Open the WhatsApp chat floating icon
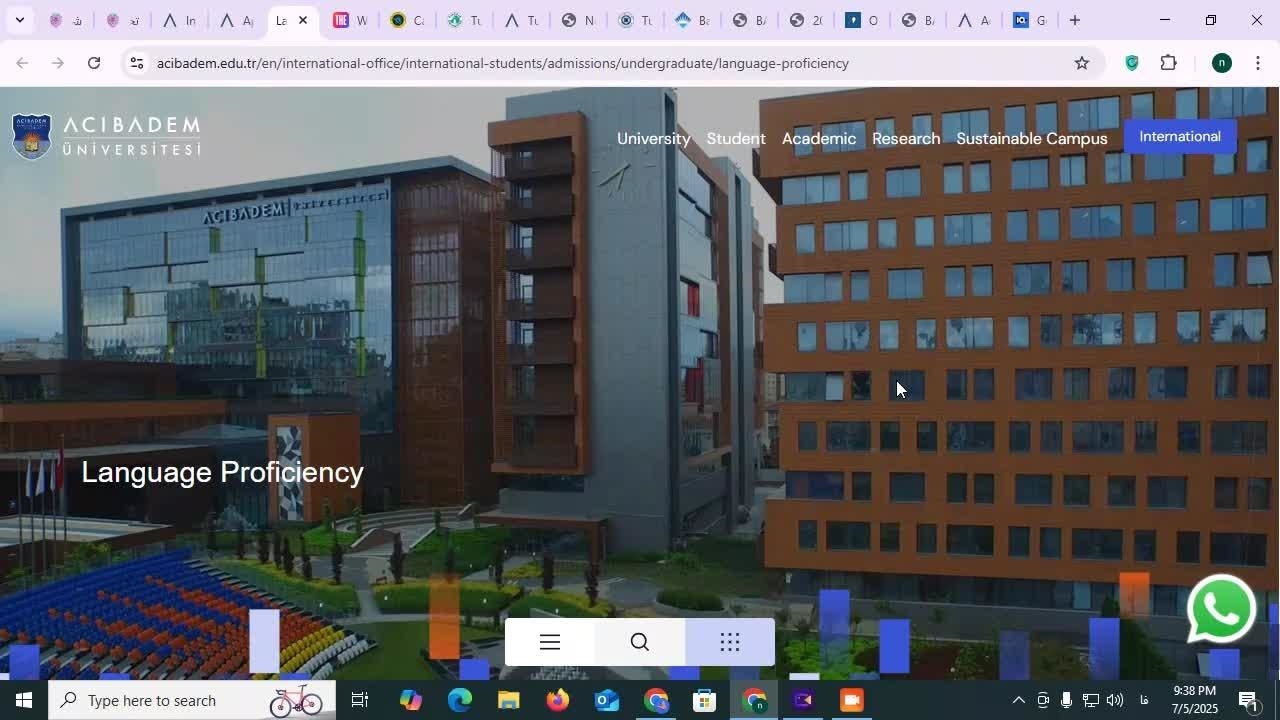Viewport: 1280px width, 720px height. click(1221, 609)
